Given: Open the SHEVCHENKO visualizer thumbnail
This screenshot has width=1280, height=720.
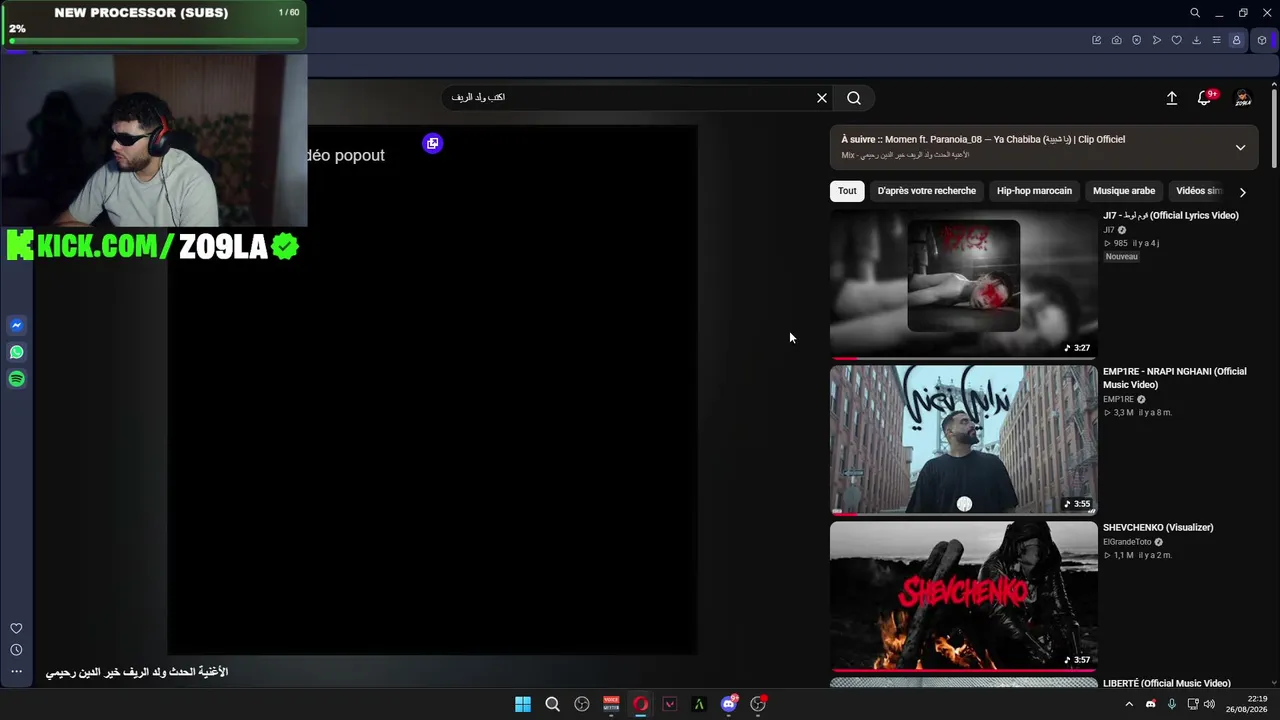Looking at the screenshot, I should 964,596.
